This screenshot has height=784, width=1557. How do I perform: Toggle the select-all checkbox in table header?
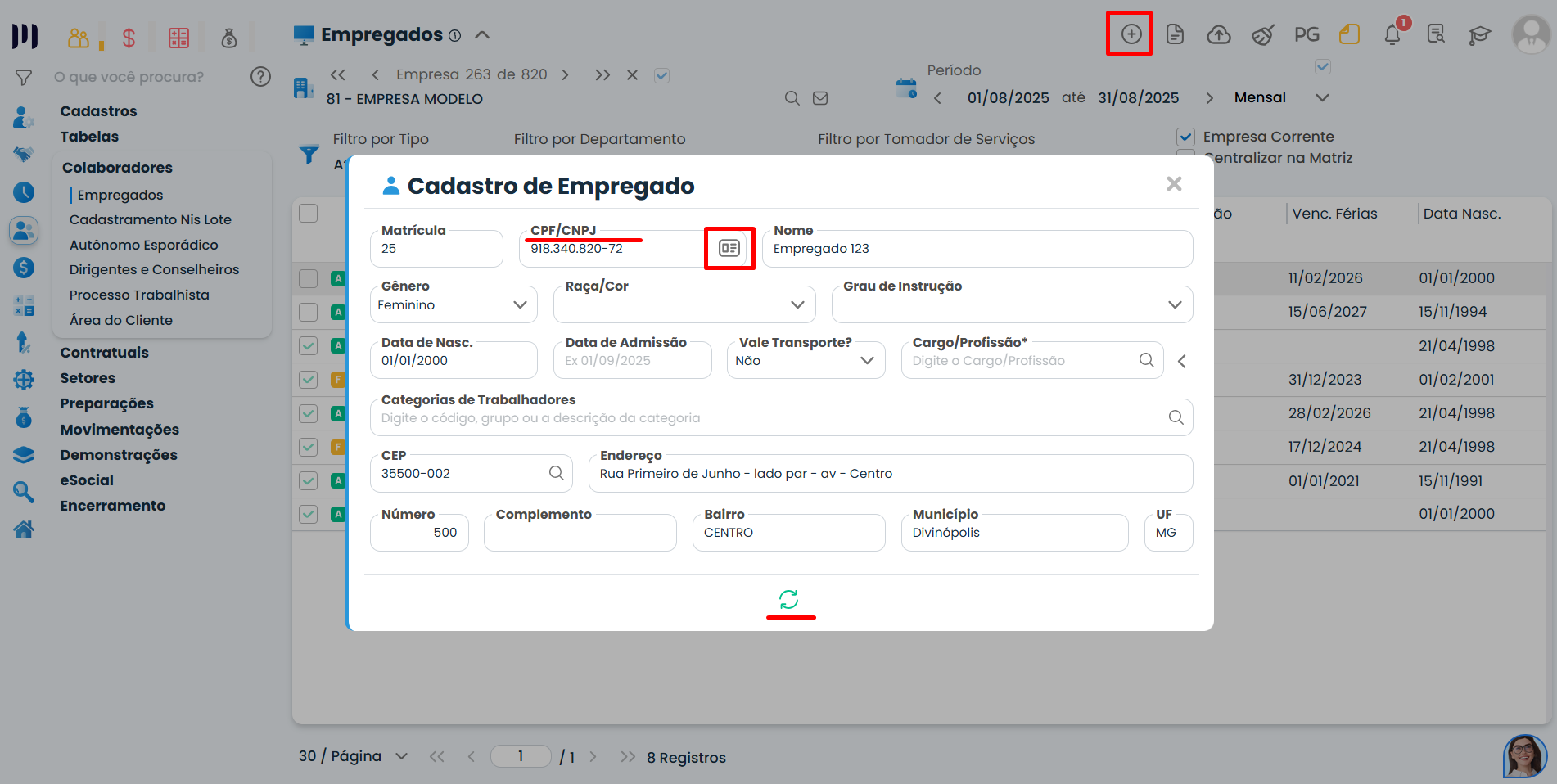[x=308, y=213]
